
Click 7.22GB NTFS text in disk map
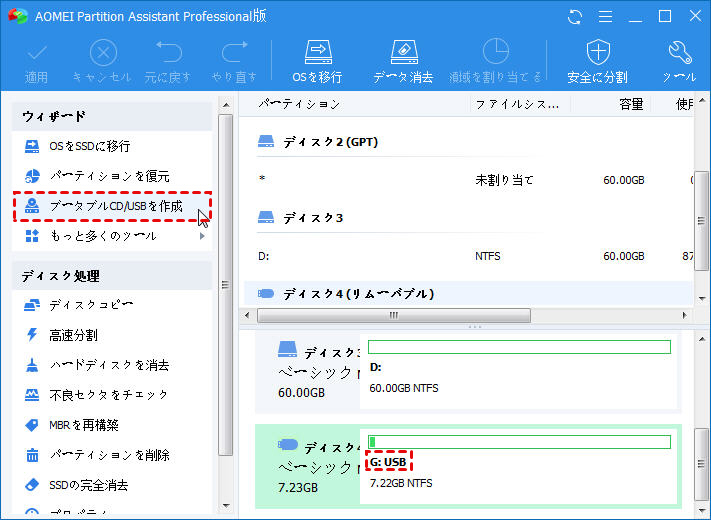401,483
